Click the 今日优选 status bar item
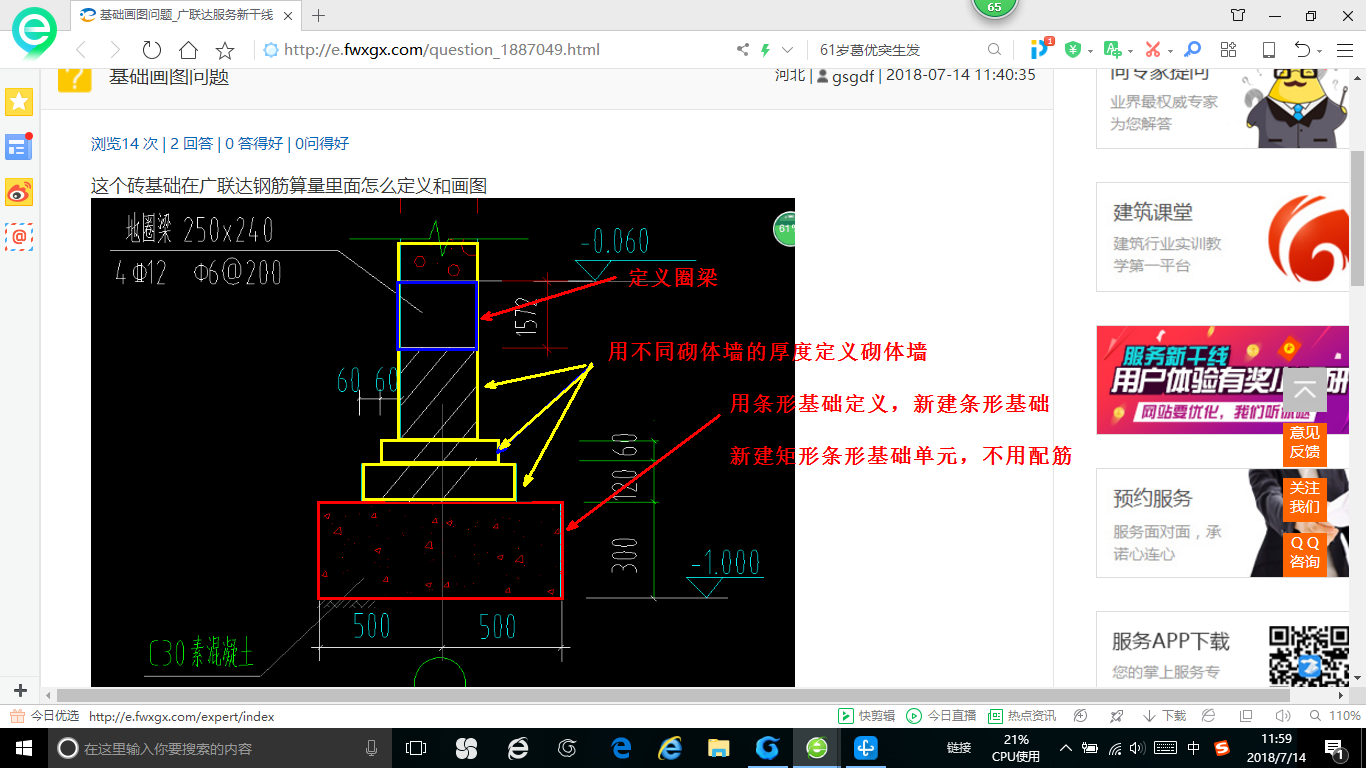The width and height of the screenshot is (1366, 768). coord(44,716)
